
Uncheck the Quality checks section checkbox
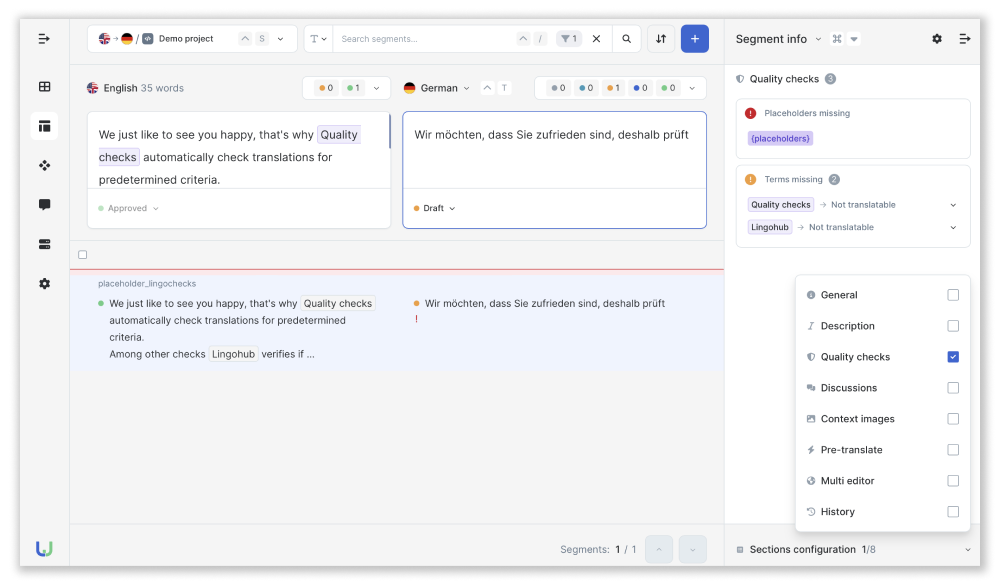coord(953,357)
